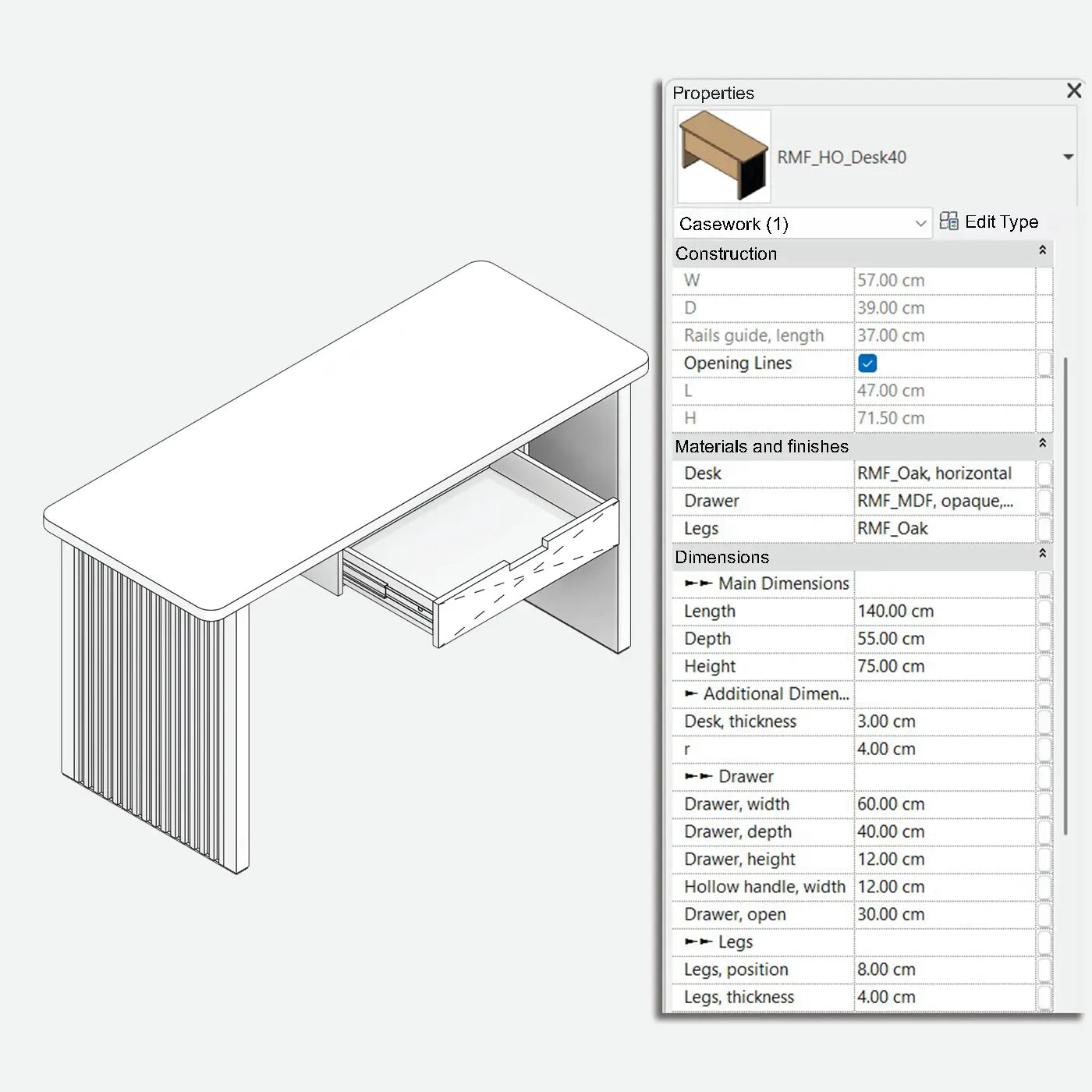Image resolution: width=1092 pixels, height=1092 pixels.
Task: Click the associate parameter button beside Length
Action: click(1043, 611)
